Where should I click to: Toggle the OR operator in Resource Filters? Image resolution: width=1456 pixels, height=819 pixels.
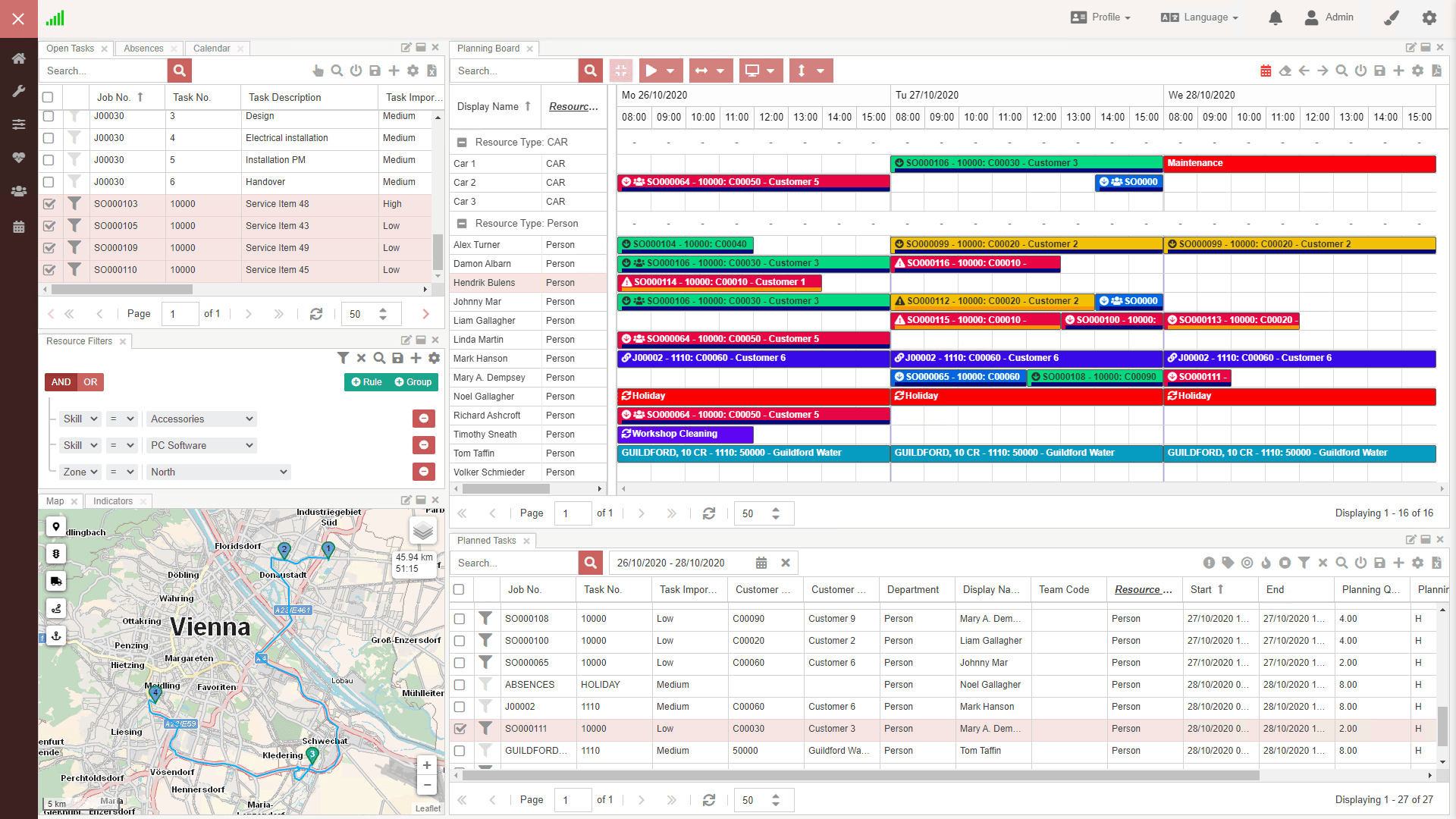[x=91, y=382]
